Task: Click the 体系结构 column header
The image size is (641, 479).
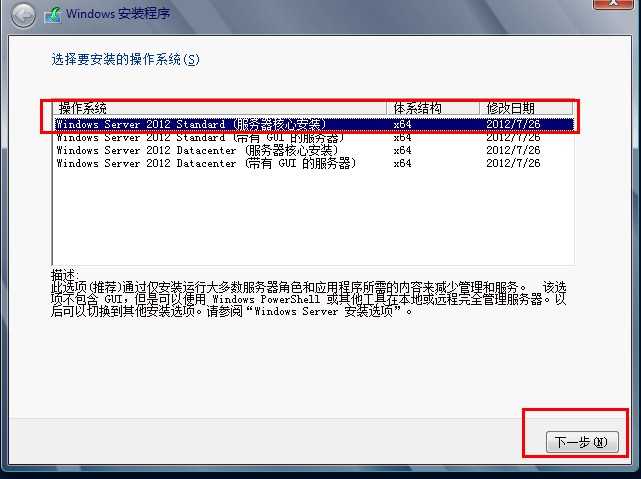Action: pos(433,108)
